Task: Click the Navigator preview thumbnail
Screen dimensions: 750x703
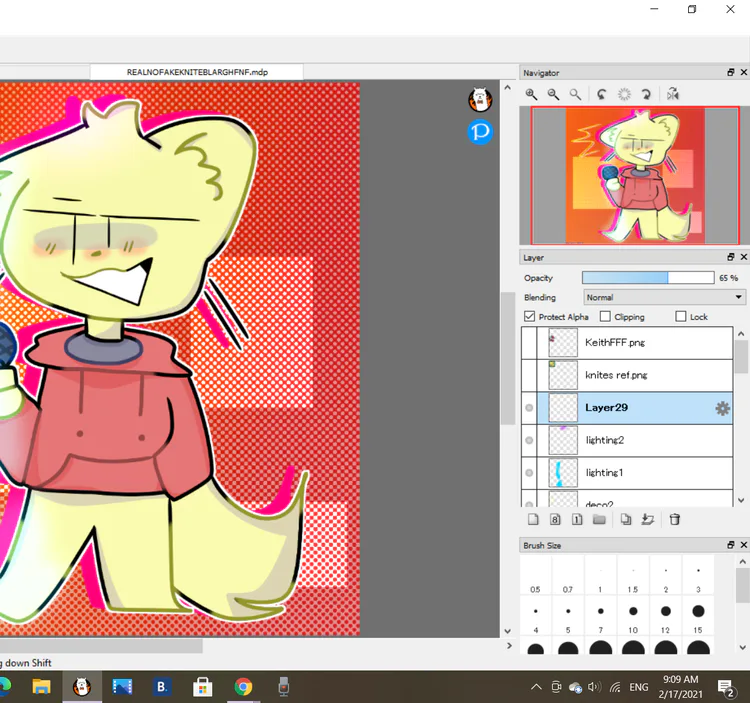Action: 635,176
